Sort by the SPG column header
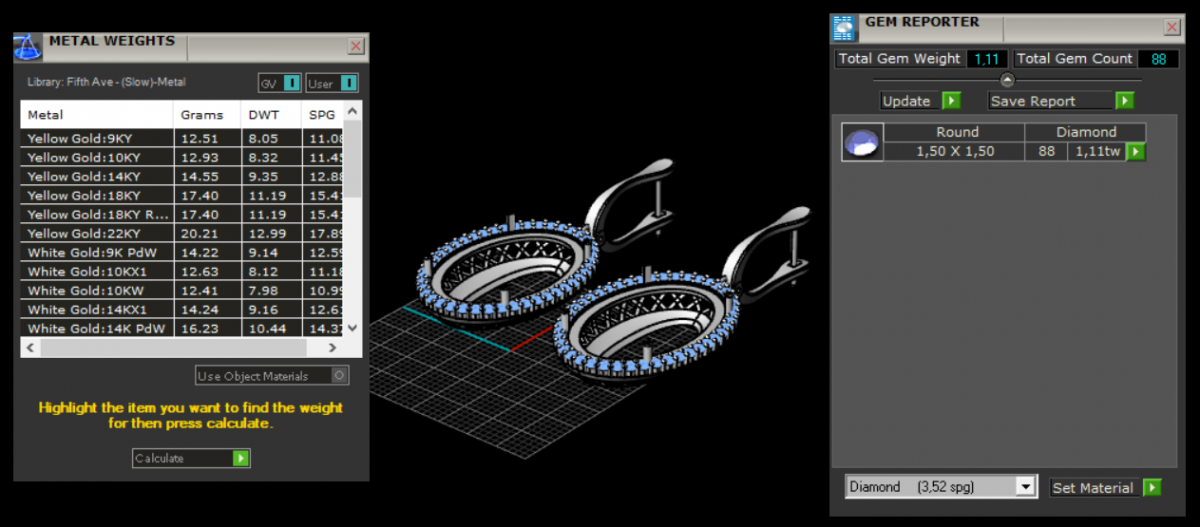The width and height of the screenshot is (1200, 527). pos(322,115)
